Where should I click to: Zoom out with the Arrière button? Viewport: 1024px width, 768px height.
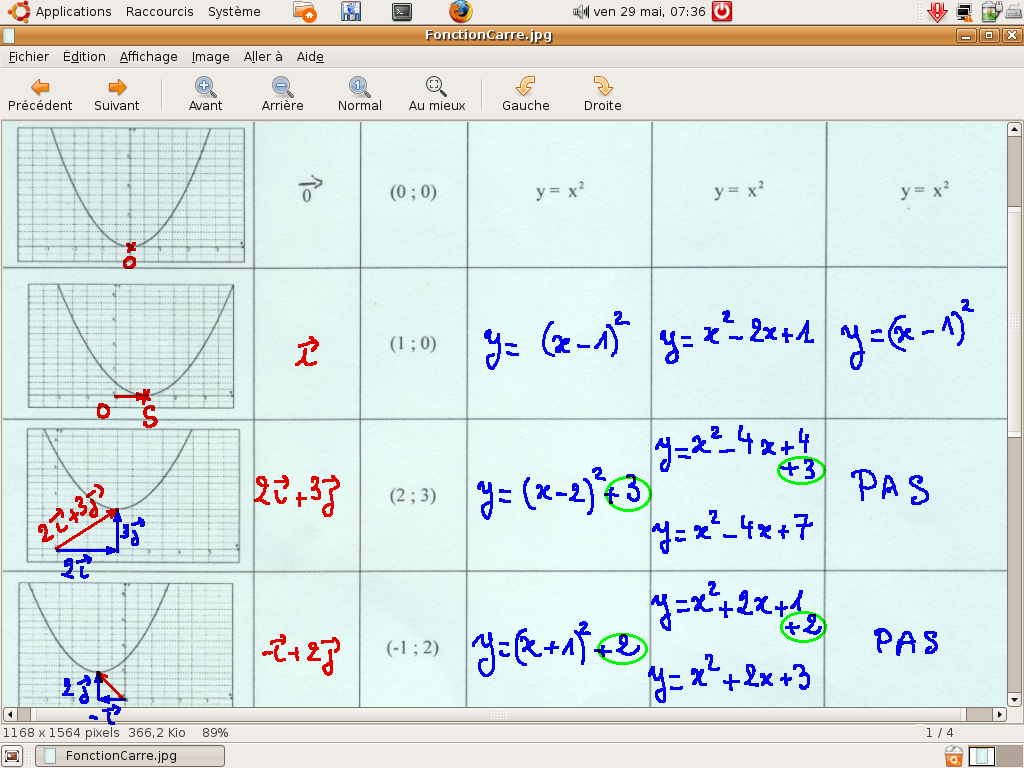click(x=282, y=95)
